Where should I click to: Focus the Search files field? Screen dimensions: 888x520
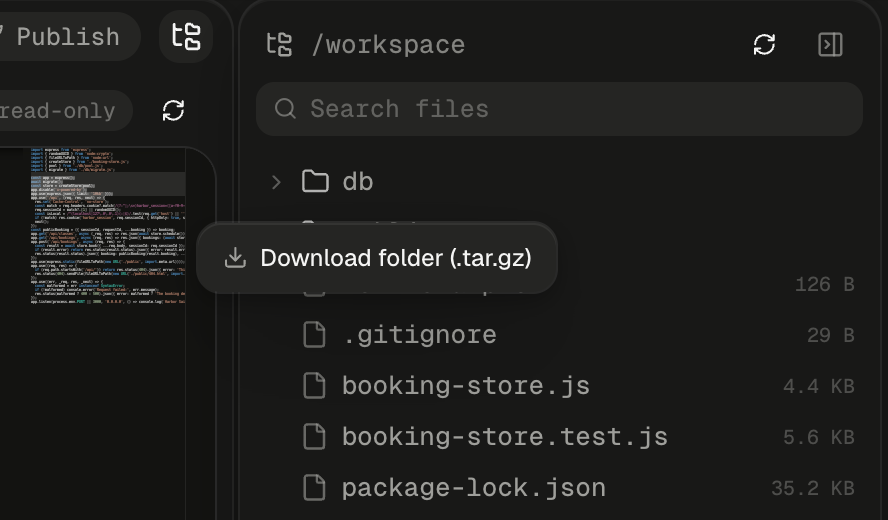pos(560,109)
